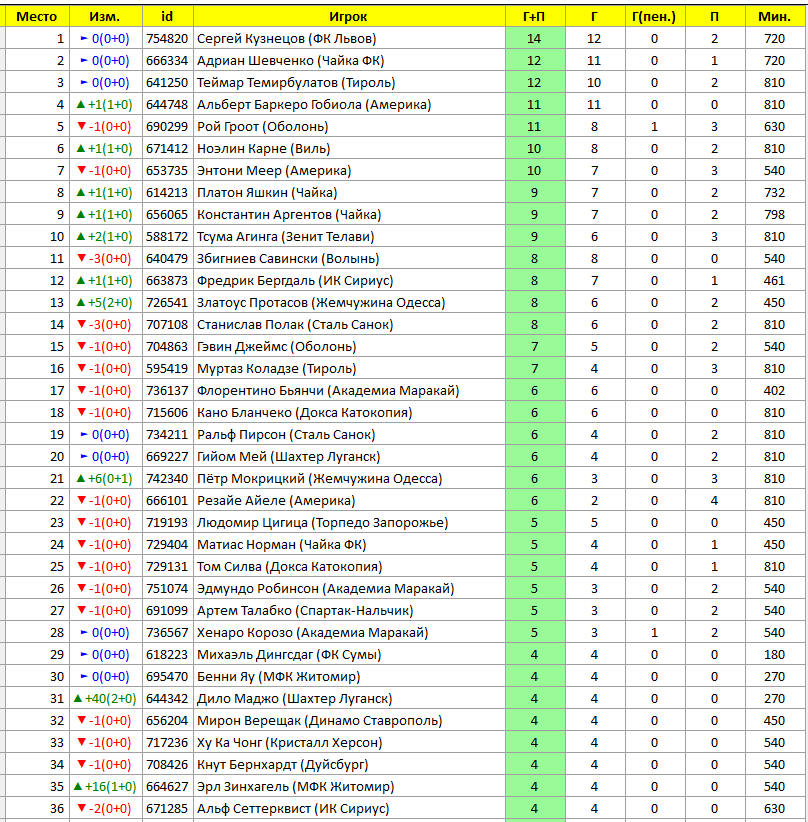The height and width of the screenshot is (822, 808).
Task: Click id cell 666334
Action: pos(167,61)
